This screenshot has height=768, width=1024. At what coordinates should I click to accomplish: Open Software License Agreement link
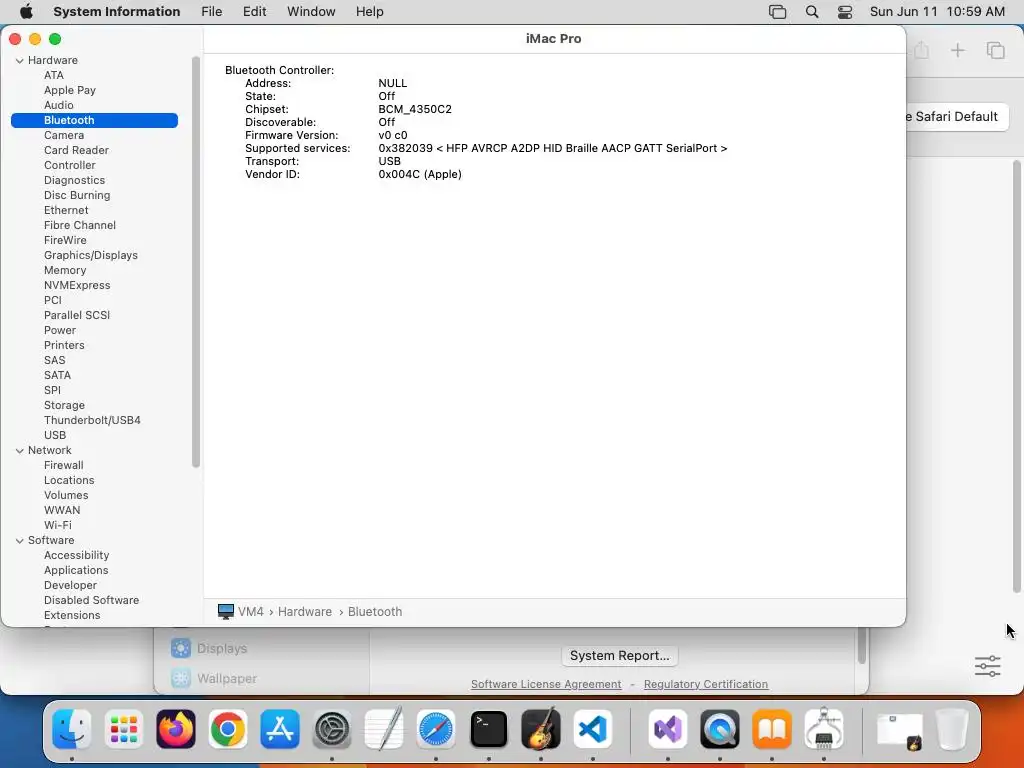(x=546, y=684)
